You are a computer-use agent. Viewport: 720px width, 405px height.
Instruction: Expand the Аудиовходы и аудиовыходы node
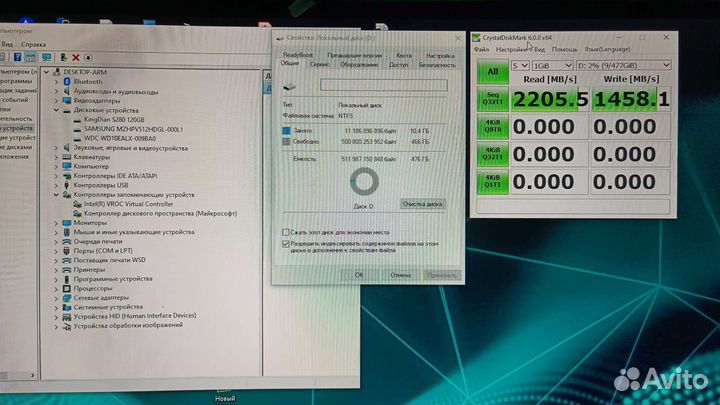coord(56,91)
